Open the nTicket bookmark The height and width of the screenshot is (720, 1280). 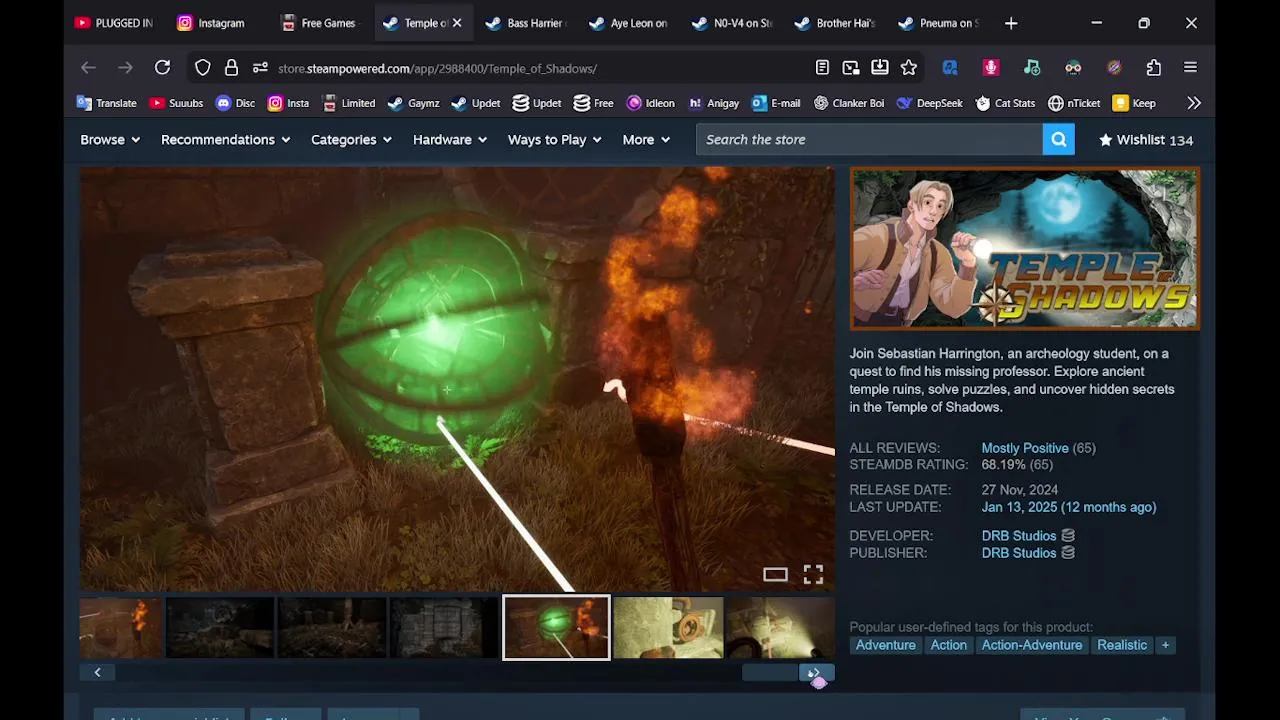(x=1074, y=103)
